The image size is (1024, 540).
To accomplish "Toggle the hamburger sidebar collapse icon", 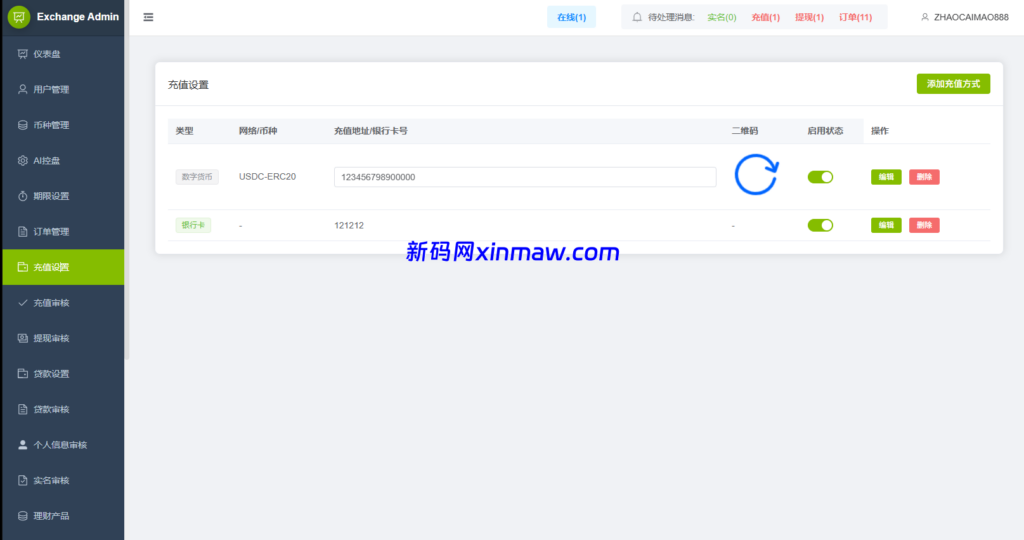I will 148,17.
